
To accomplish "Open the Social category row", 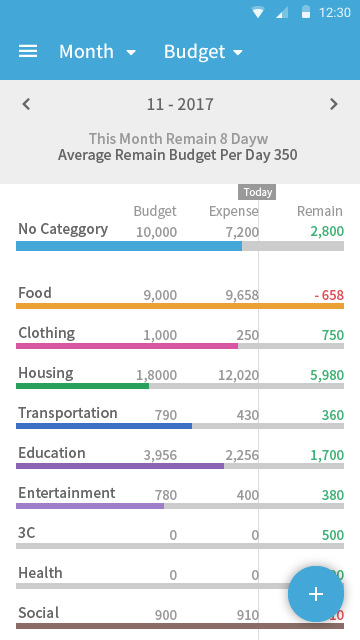I will (x=180, y=618).
